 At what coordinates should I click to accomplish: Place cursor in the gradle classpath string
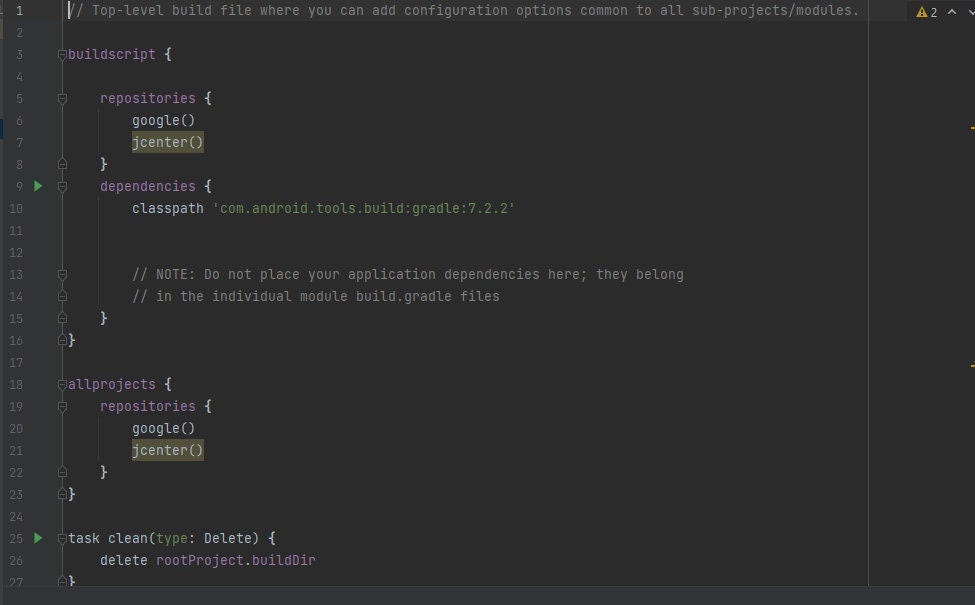tap(364, 208)
